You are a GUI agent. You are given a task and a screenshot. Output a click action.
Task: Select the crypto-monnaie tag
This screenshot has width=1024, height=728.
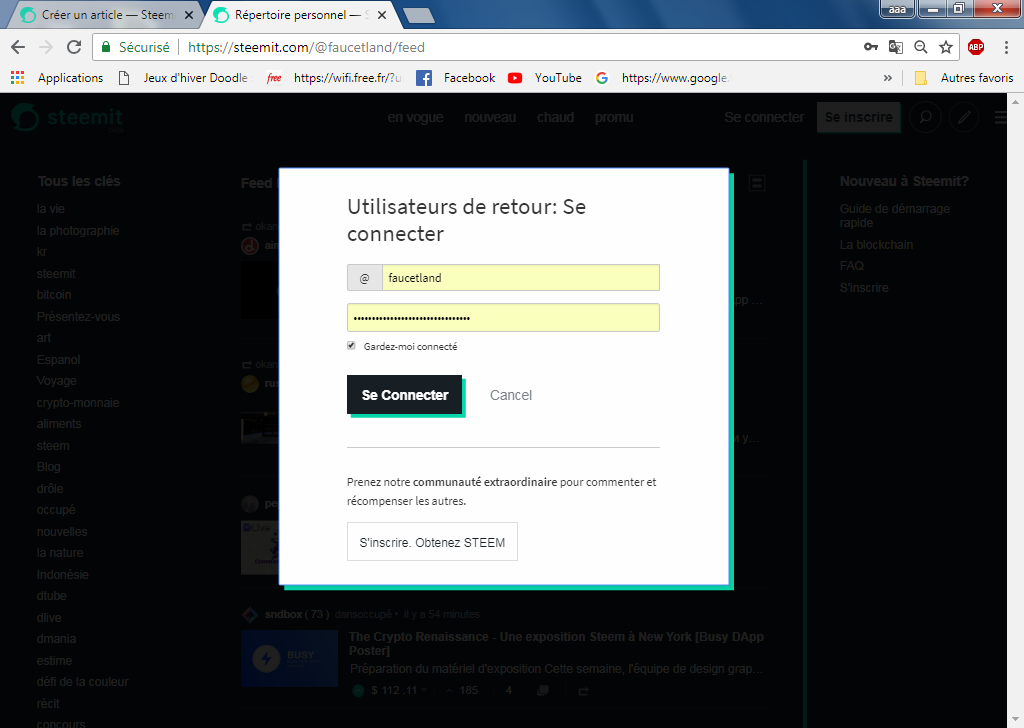tap(78, 403)
